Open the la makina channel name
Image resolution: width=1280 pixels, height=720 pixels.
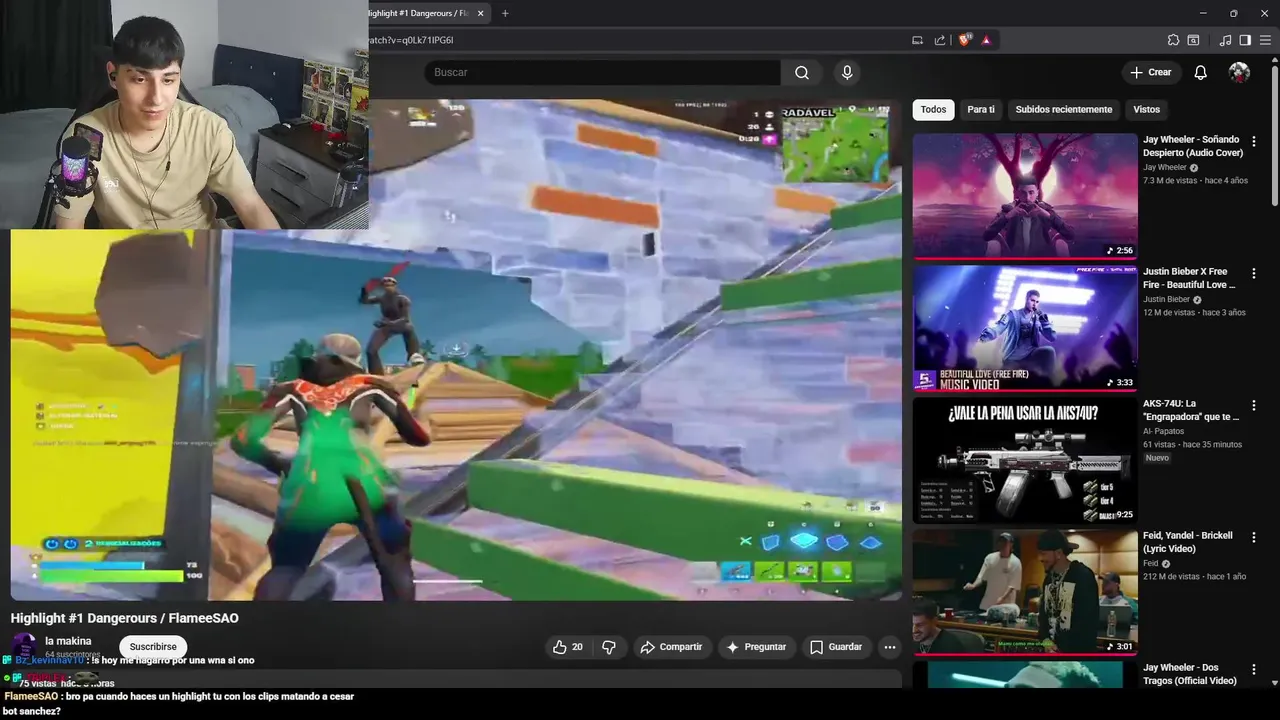[x=68, y=641]
